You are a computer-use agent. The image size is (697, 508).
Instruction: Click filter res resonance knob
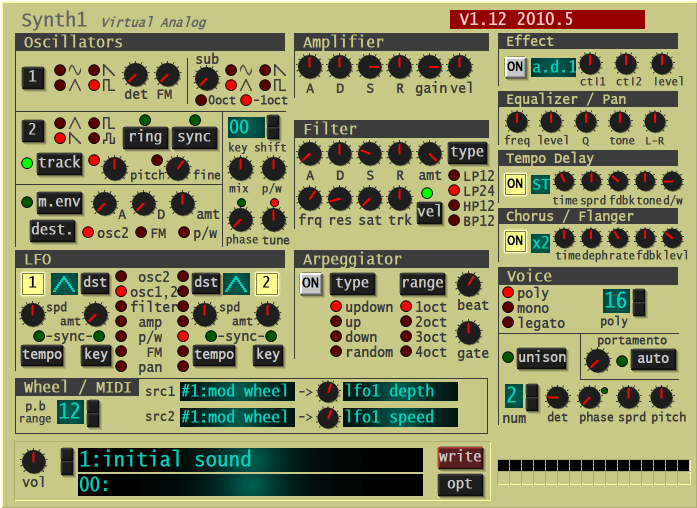tap(340, 198)
